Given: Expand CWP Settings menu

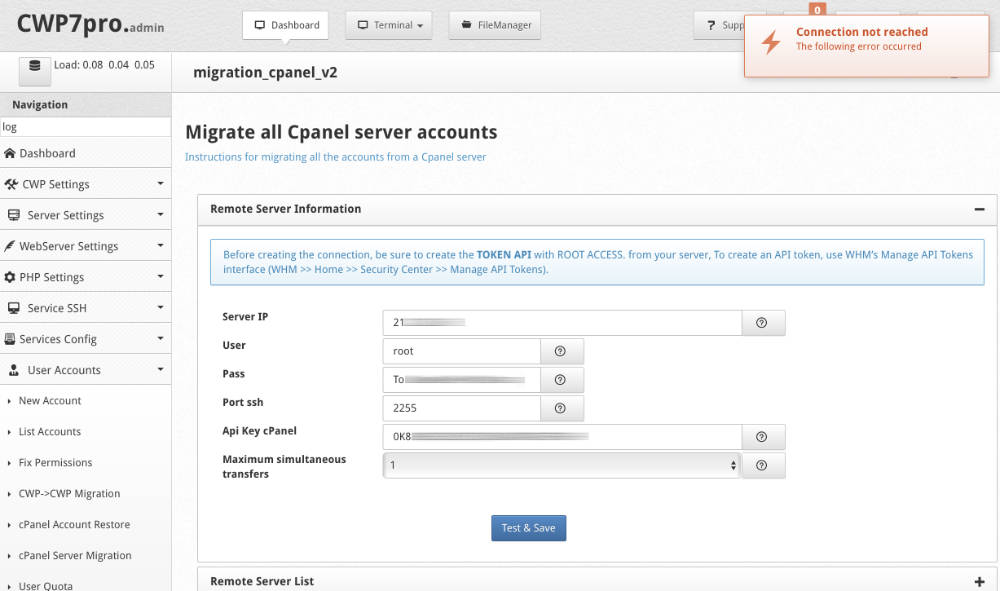Looking at the screenshot, I should click(85, 184).
